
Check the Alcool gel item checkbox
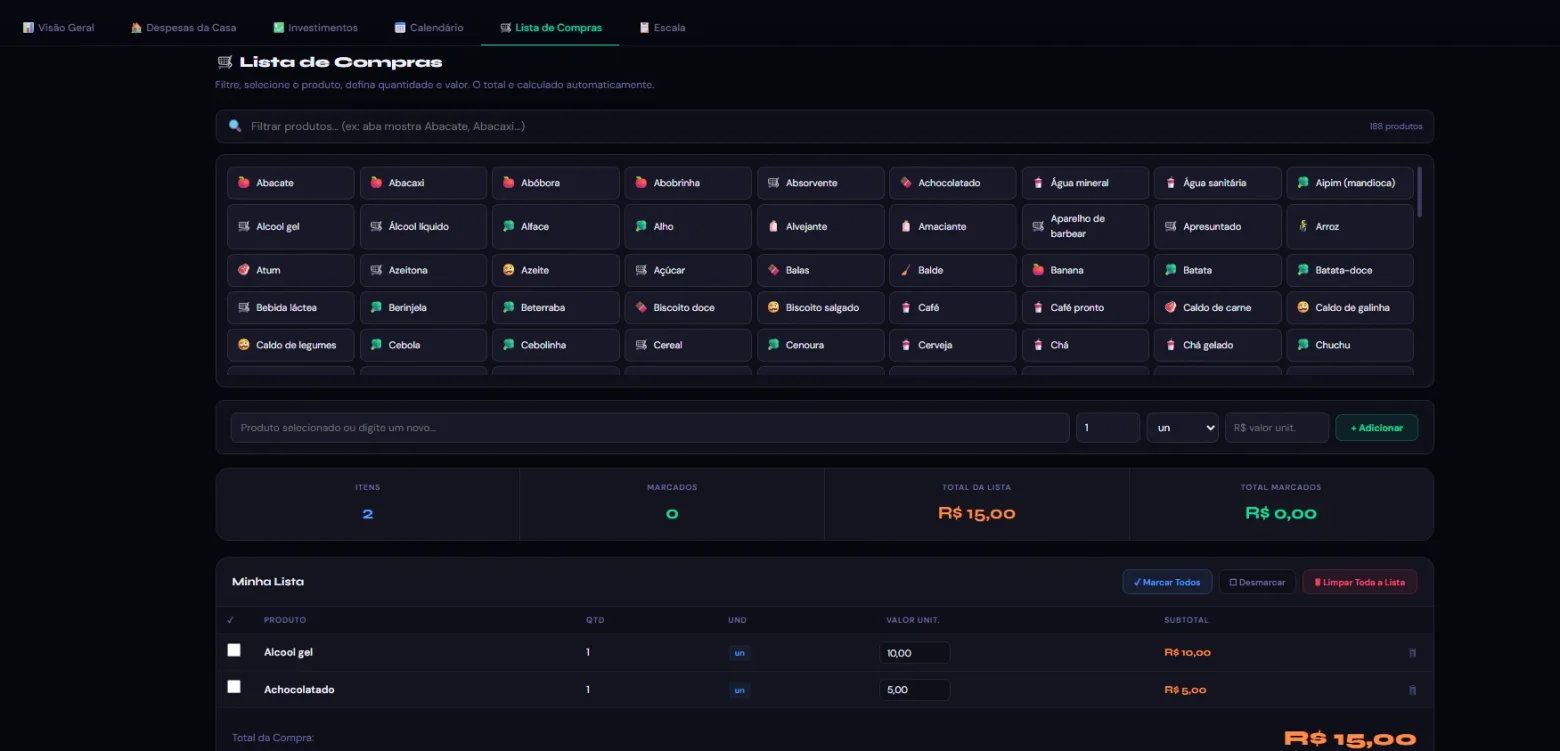(x=234, y=650)
